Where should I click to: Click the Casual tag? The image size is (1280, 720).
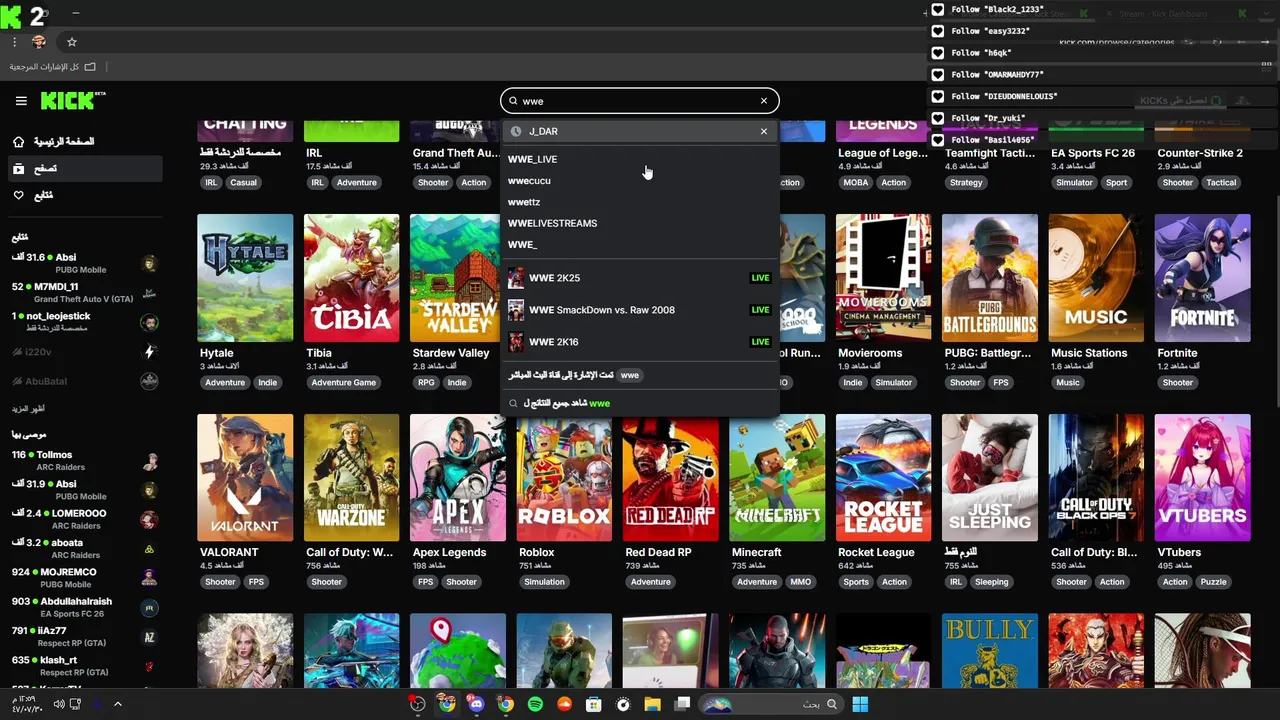243,183
